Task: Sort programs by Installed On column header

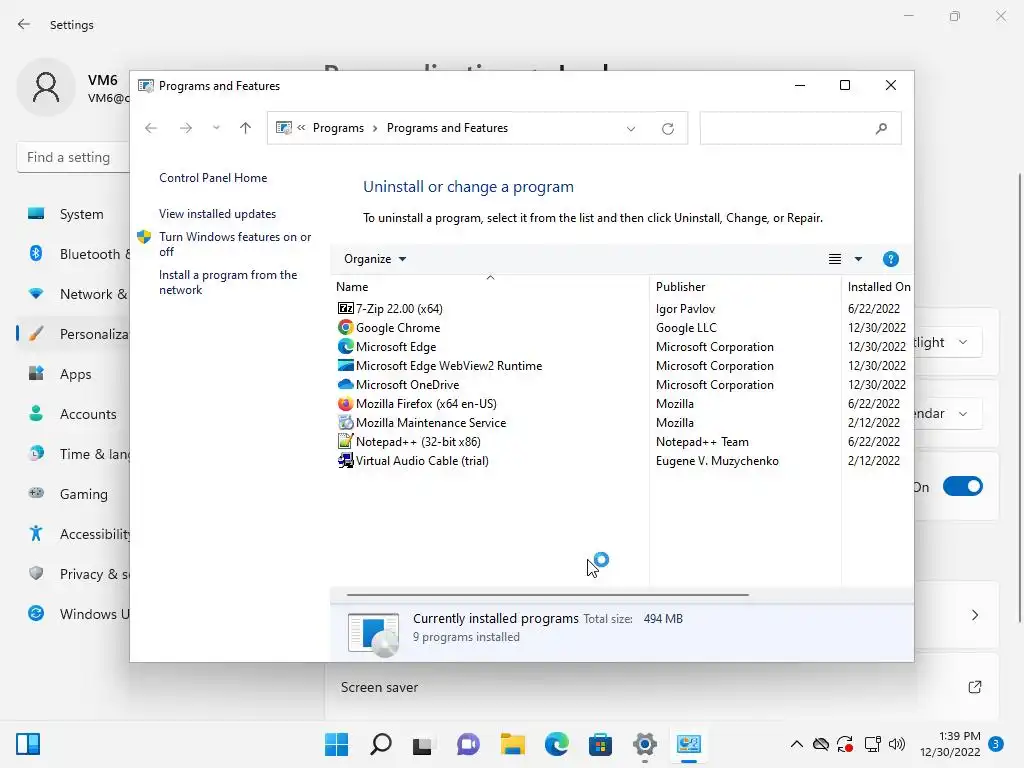Action: [878, 287]
